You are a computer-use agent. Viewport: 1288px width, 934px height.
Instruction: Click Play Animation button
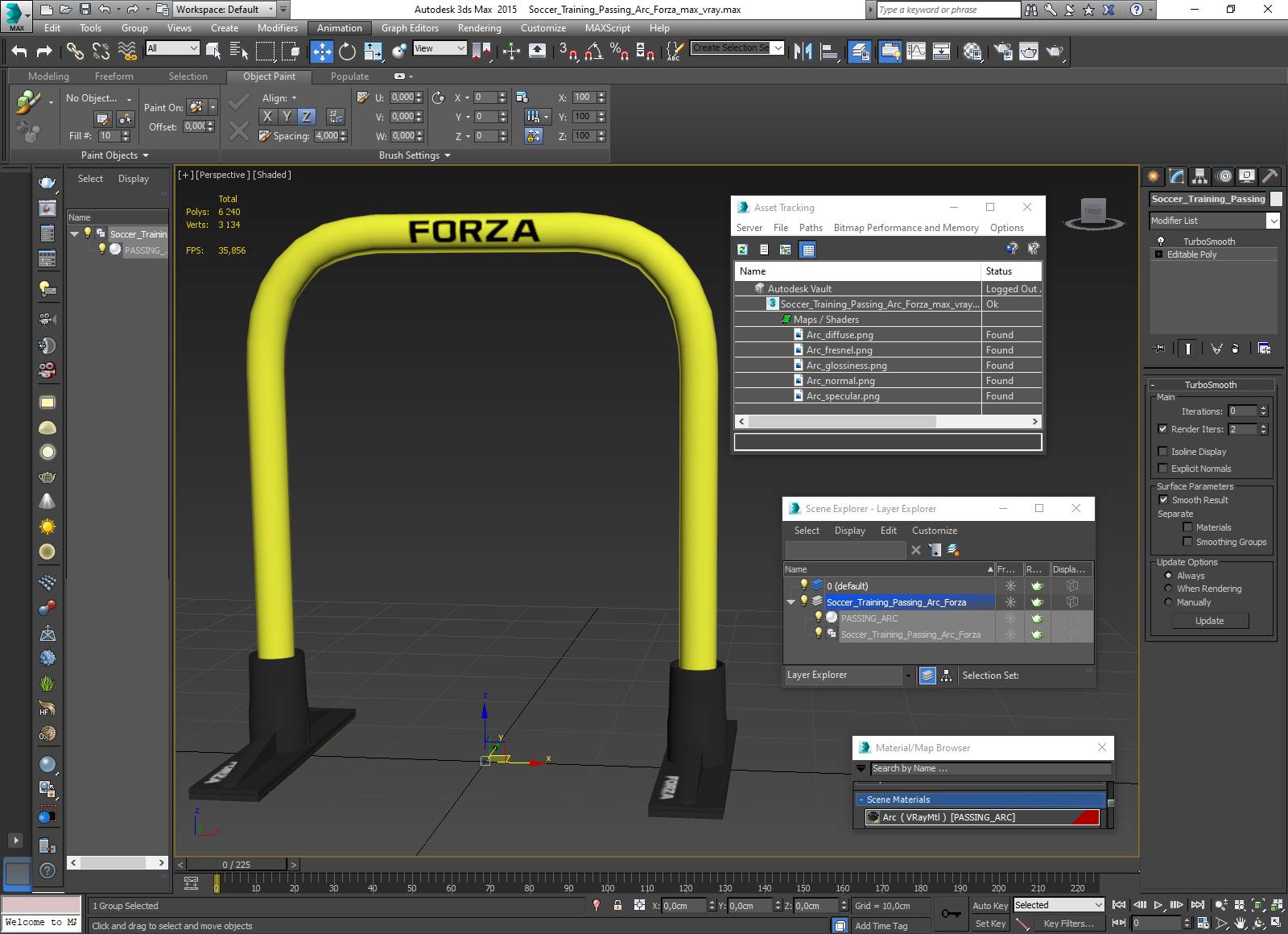[x=1158, y=905]
